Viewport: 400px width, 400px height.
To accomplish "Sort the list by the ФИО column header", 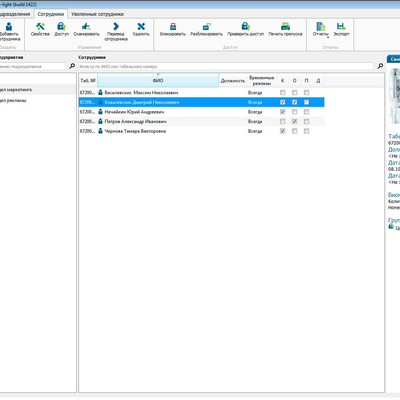I will (x=158, y=81).
